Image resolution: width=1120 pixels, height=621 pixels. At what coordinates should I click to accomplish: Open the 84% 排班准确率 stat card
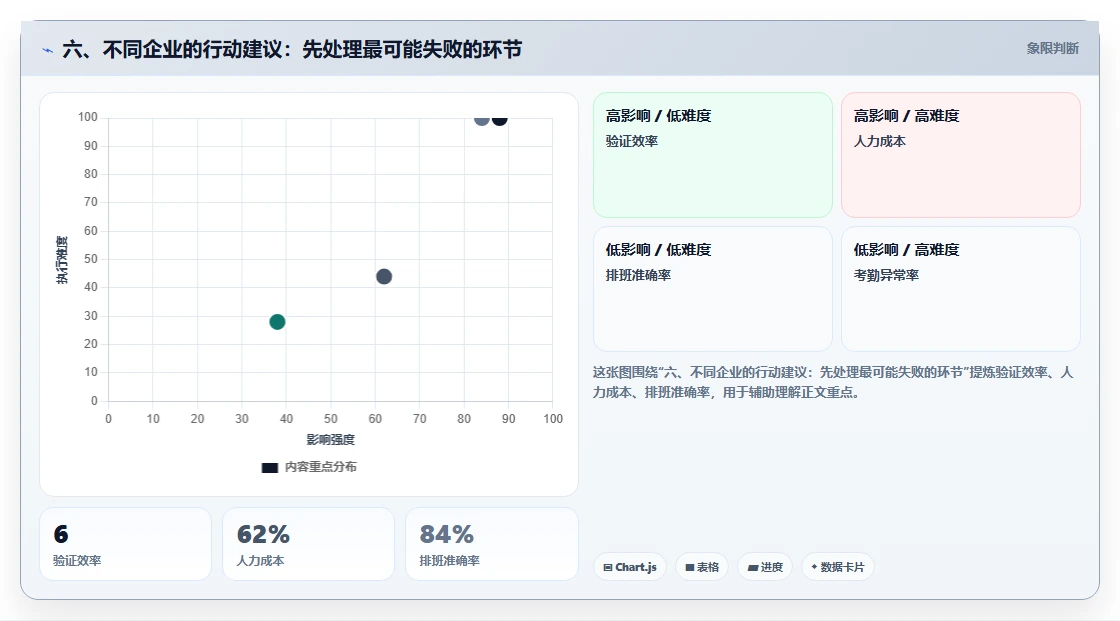click(491, 544)
